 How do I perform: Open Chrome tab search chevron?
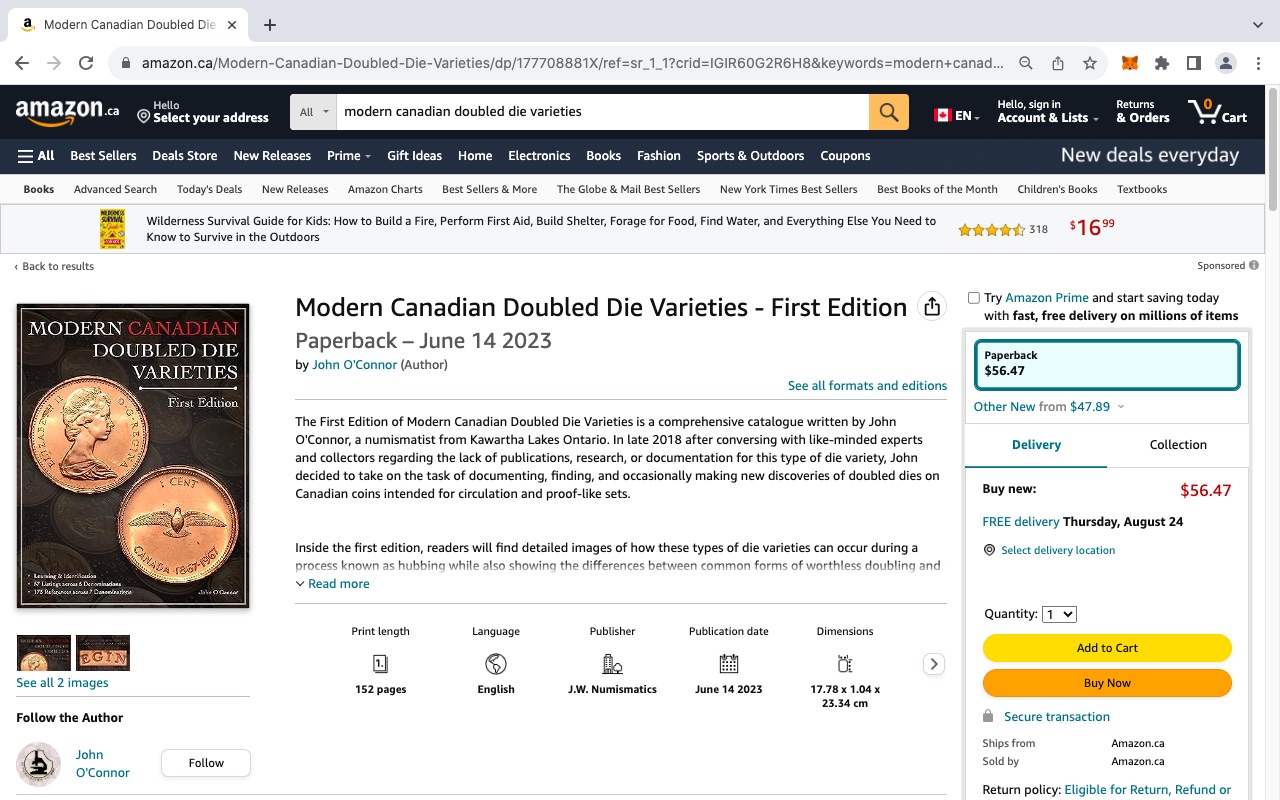(x=1258, y=25)
